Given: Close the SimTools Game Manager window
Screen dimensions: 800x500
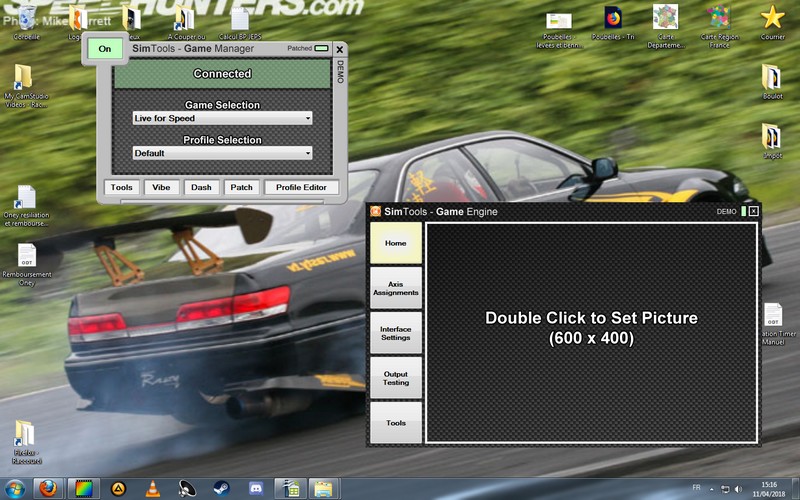Looking at the screenshot, I should (x=340, y=49).
